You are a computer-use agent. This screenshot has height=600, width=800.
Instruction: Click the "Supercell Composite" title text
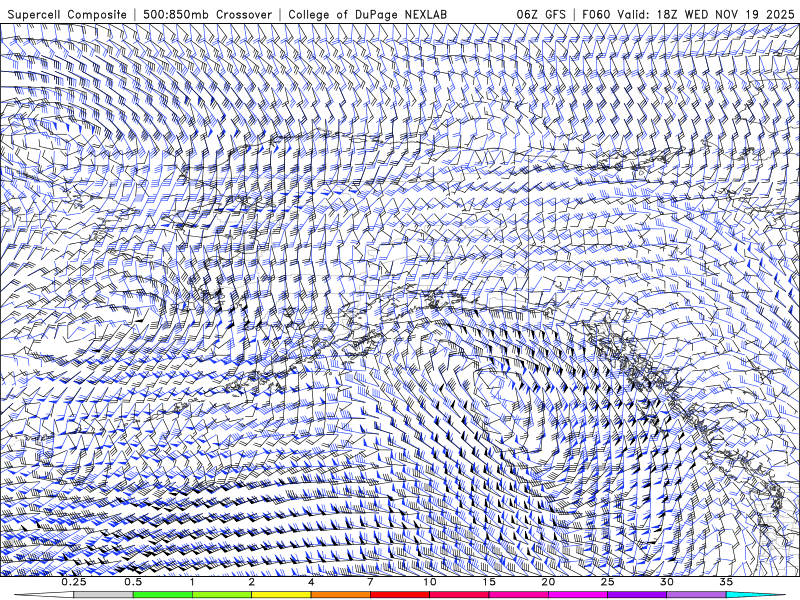67,14
